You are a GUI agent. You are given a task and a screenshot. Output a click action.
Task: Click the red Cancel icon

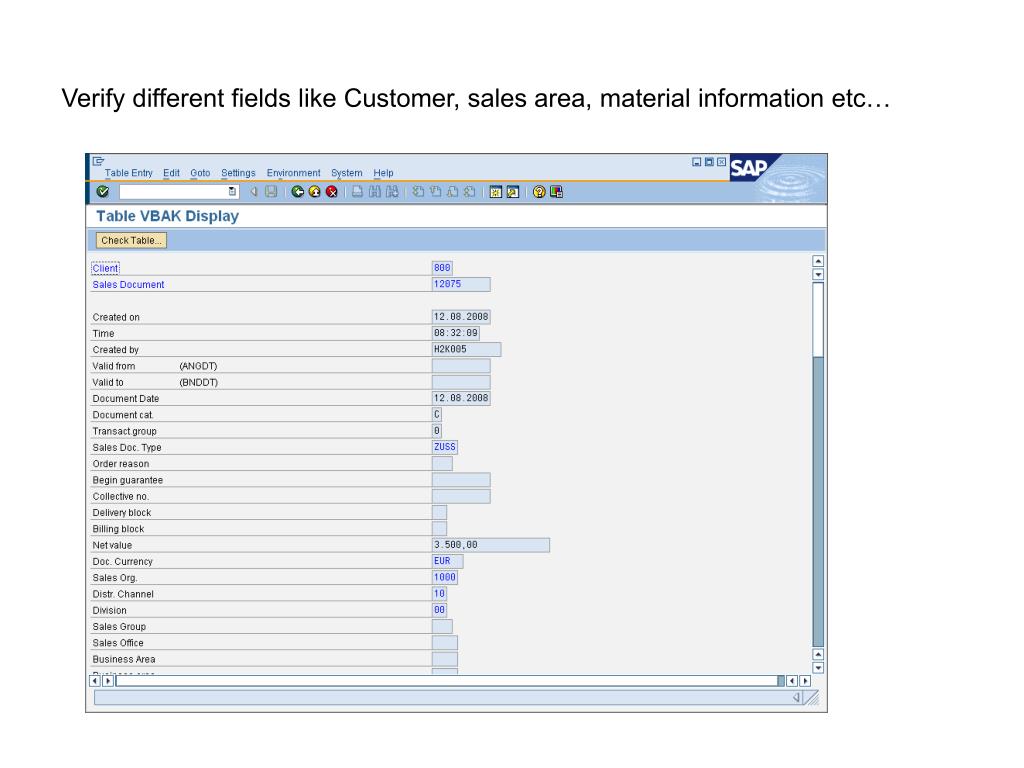[x=332, y=191]
